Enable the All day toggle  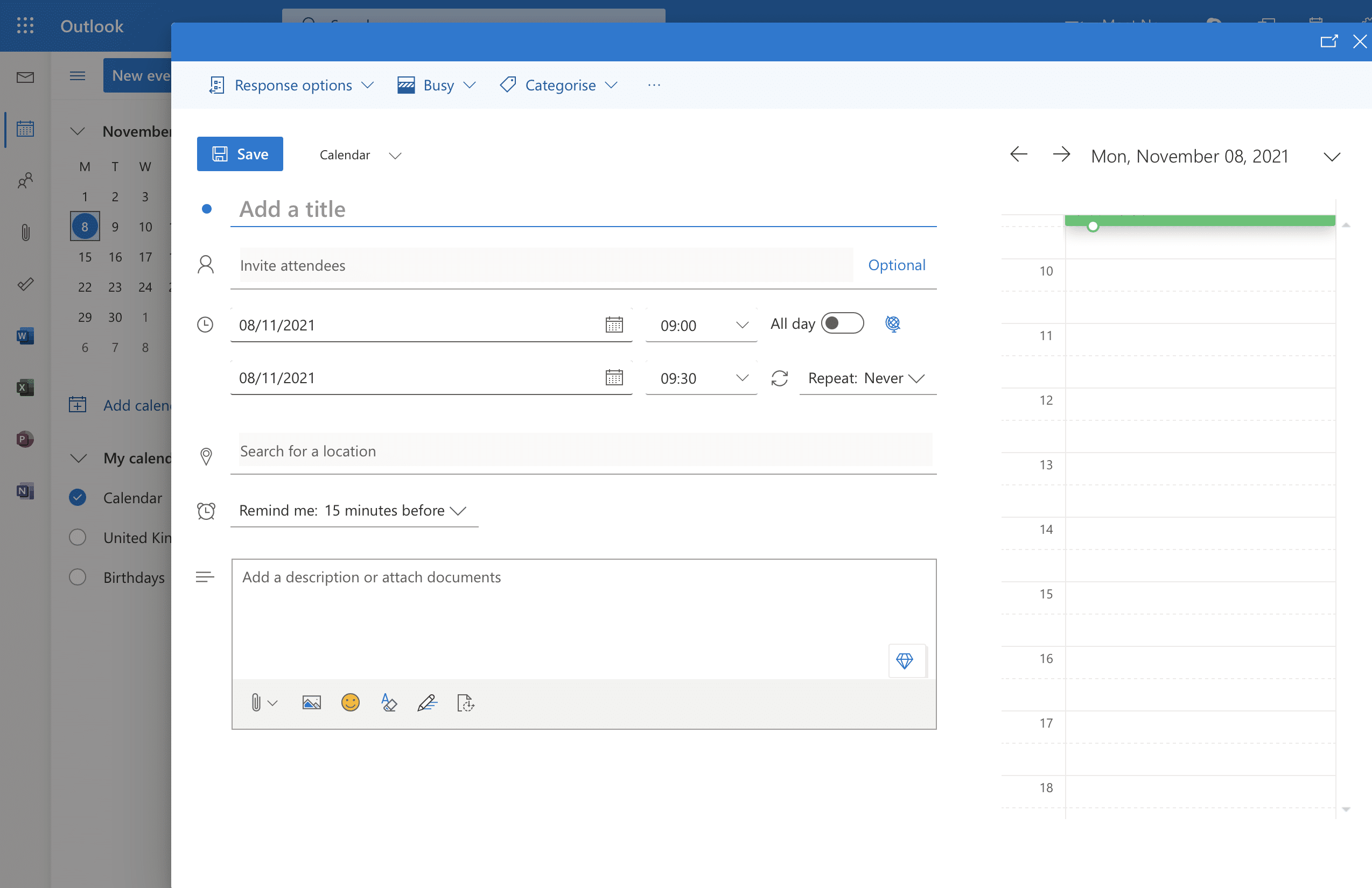(x=842, y=323)
